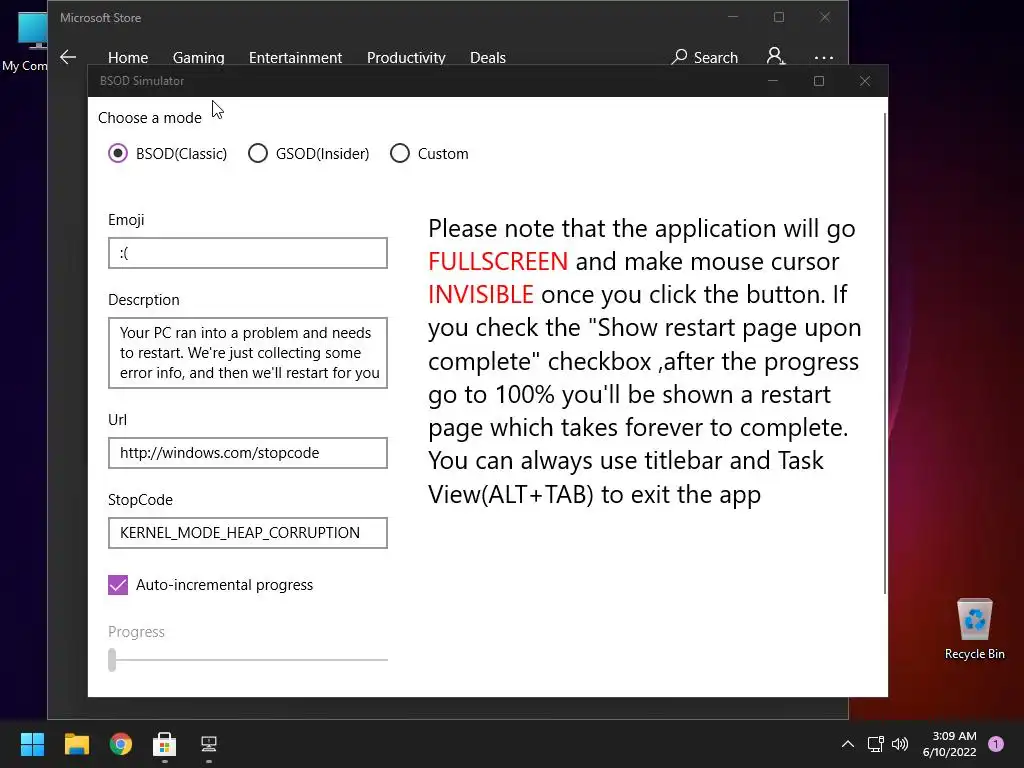Open Productivity tab in Microsoft Store
Screen dimensions: 1024x768
point(406,57)
